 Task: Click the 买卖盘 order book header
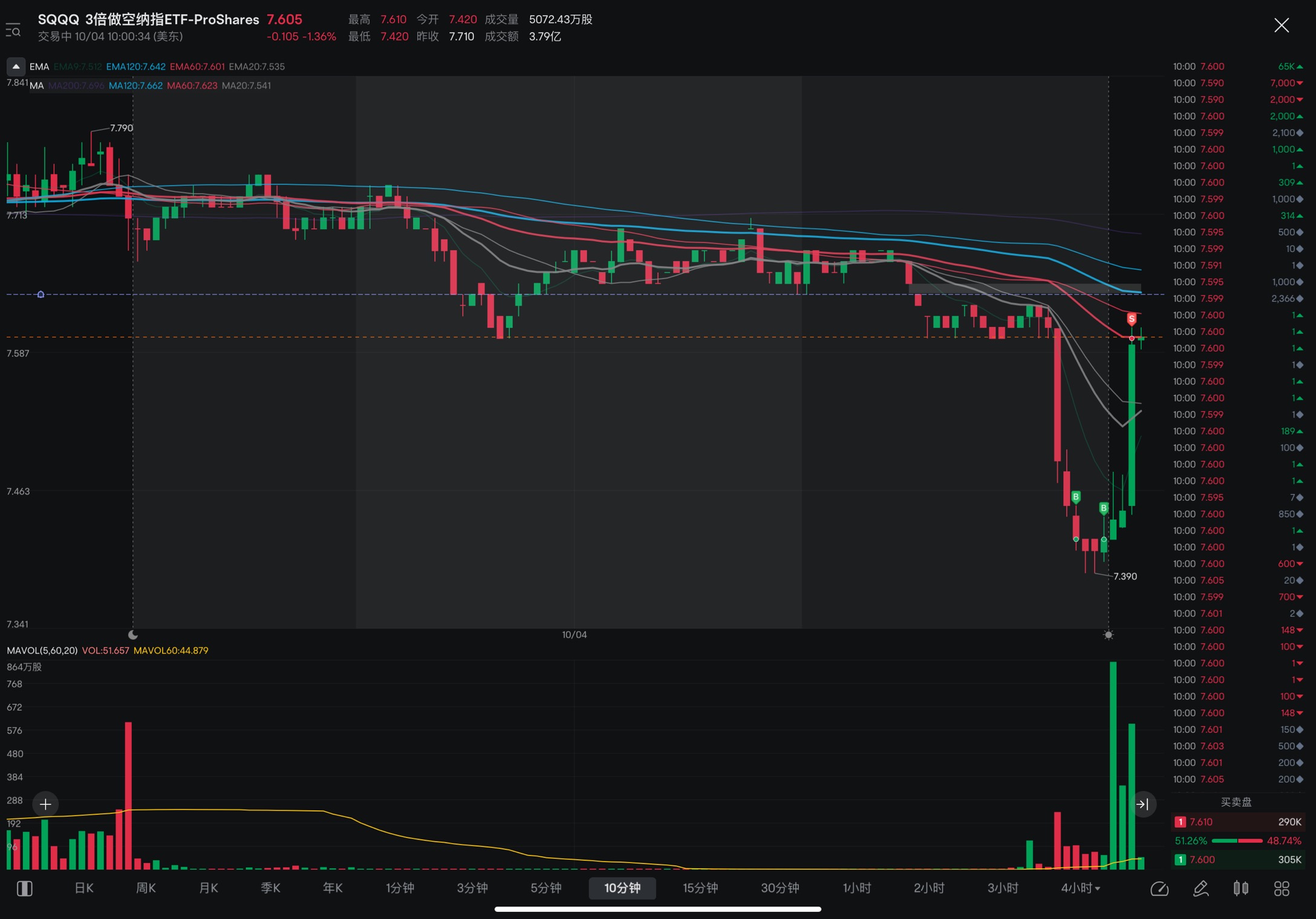pyautogui.click(x=1236, y=802)
